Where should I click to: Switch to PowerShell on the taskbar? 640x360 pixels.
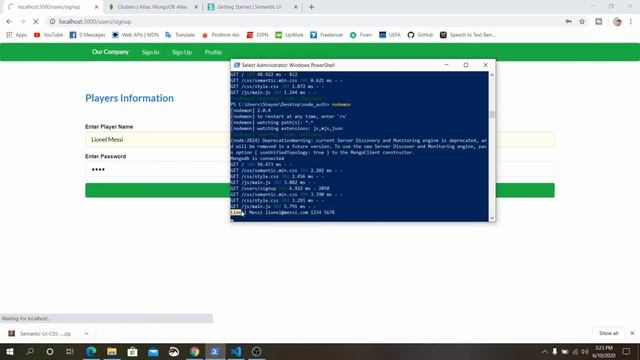click(215, 351)
